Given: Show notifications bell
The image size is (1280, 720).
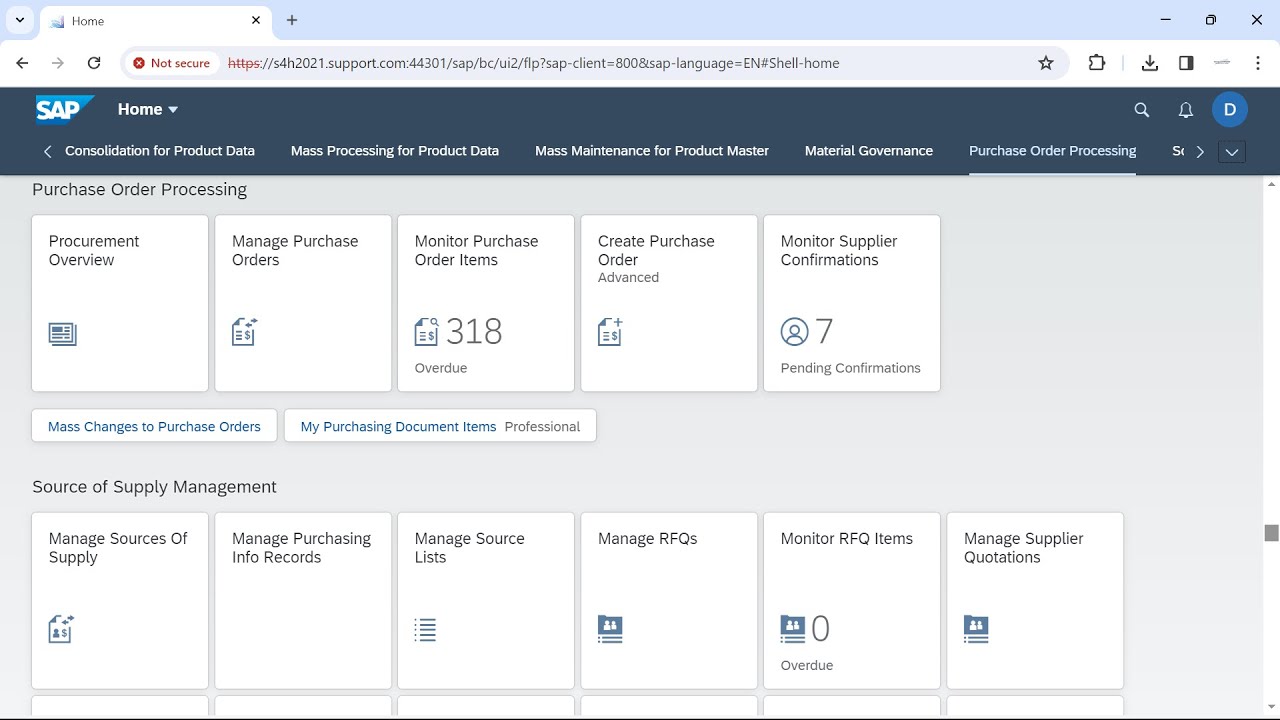Looking at the screenshot, I should click(x=1186, y=110).
